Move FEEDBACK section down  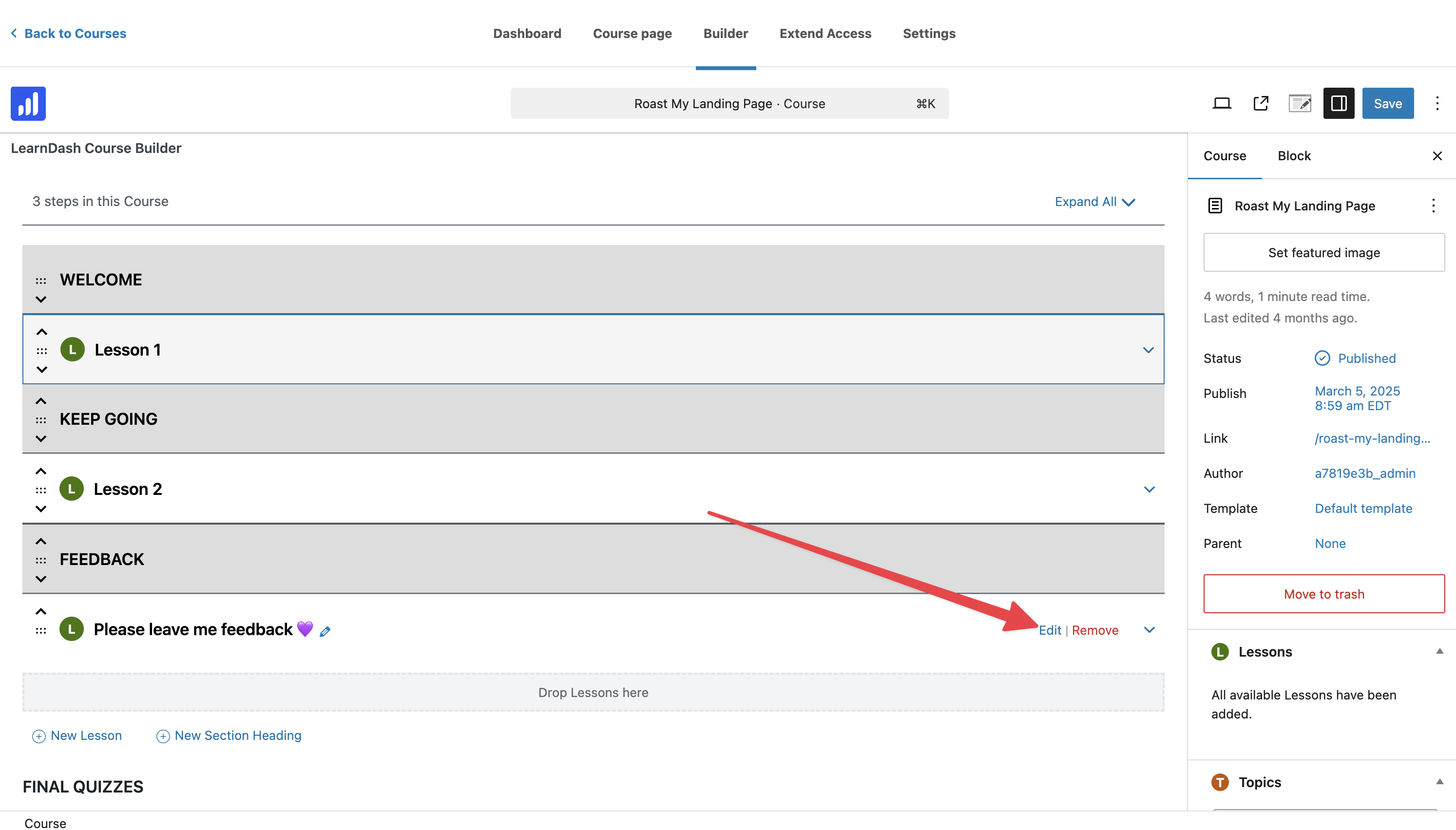[41, 579]
